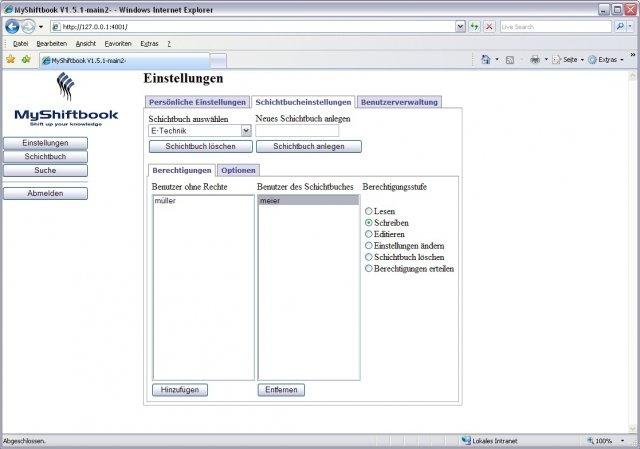This screenshot has width=640, height=449.
Task: Click the Print icon in command bar
Action: coord(535,60)
